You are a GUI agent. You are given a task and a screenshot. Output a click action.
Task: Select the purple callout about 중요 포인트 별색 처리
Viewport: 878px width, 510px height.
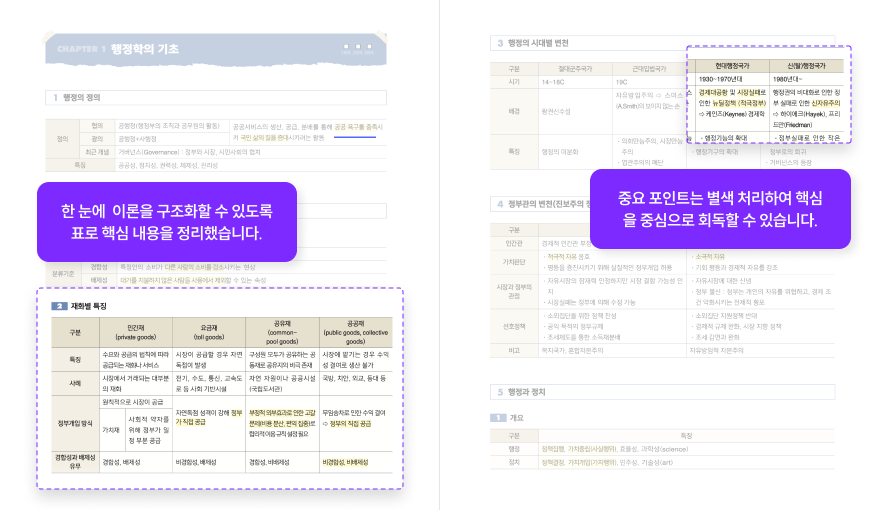coord(719,209)
